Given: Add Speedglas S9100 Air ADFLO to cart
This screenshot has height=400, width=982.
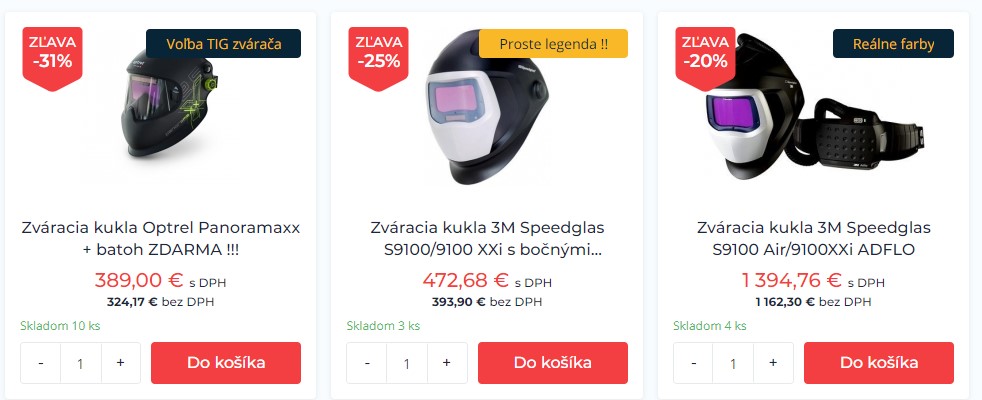Looking at the screenshot, I should (879, 363).
